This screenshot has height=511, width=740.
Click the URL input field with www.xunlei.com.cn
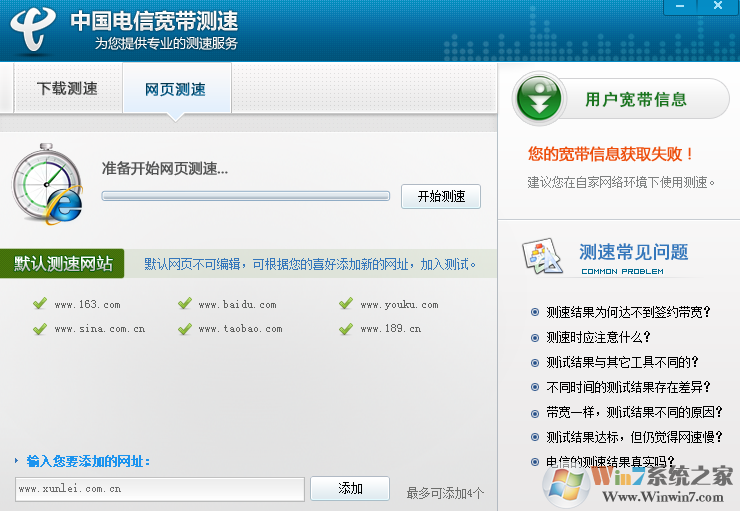click(160, 489)
